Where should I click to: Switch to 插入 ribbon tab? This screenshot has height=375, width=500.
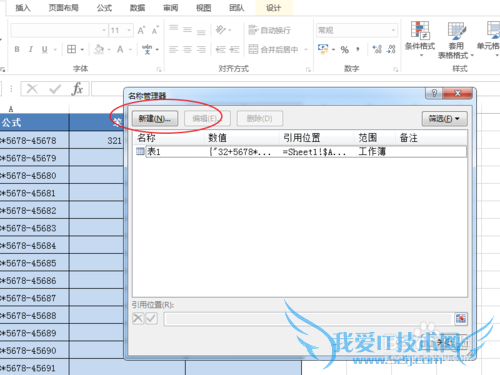[x=23, y=8]
